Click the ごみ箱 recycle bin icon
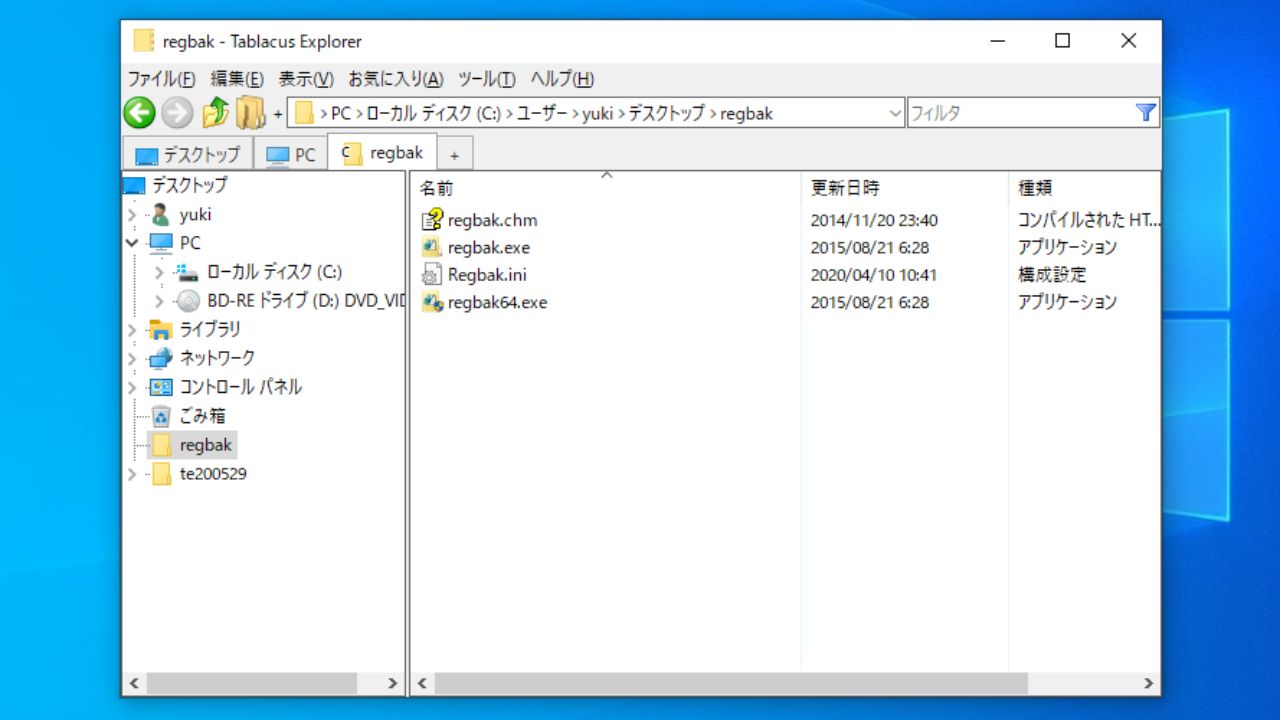 click(x=161, y=416)
